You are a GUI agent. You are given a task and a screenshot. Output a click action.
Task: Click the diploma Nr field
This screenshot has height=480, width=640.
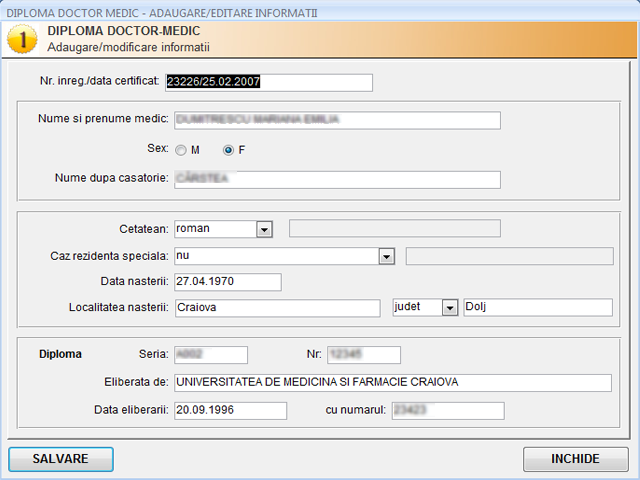pyautogui.click(x=363, y=354)
